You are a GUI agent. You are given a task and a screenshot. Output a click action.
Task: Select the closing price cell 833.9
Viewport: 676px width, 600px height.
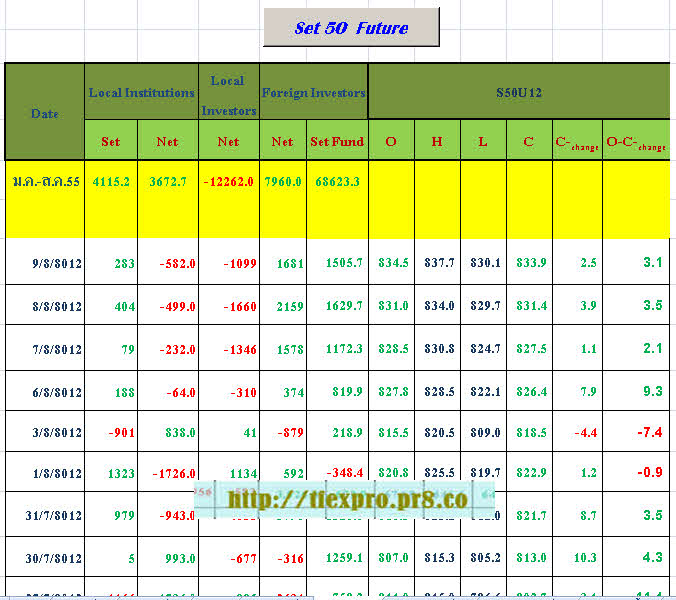click(x=529, y=263)
